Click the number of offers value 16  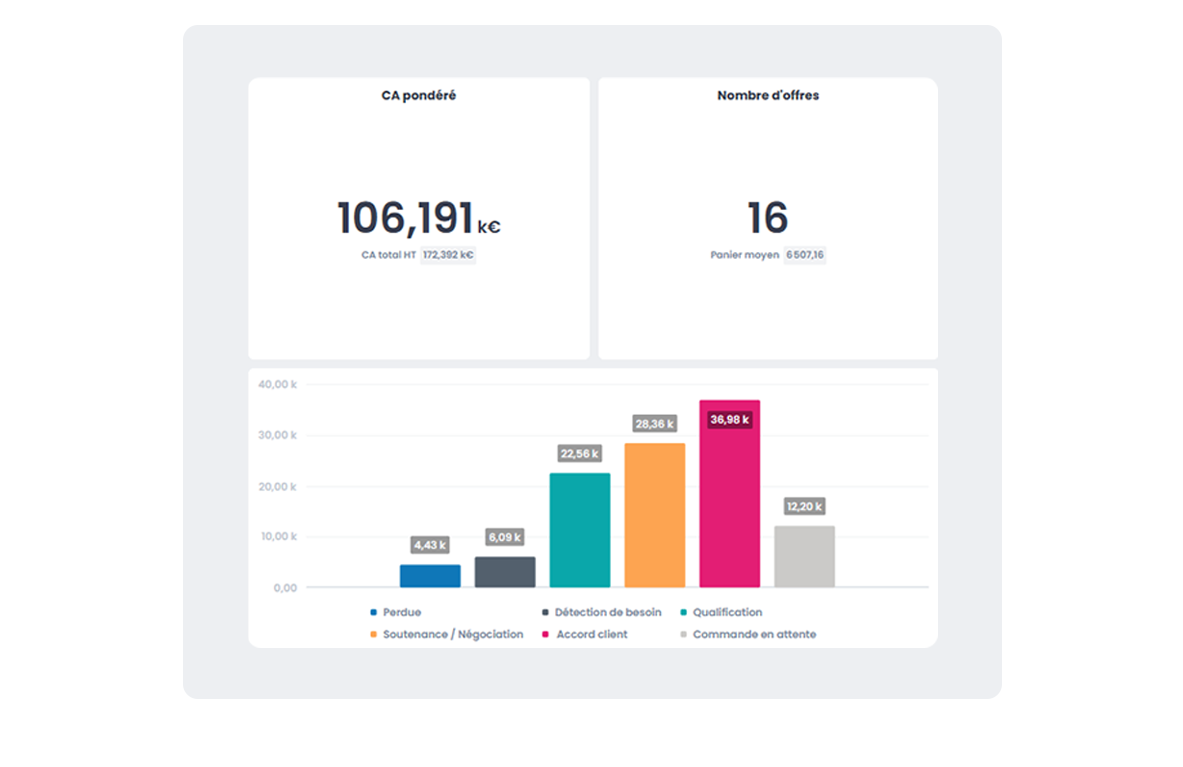pos(767,218)
